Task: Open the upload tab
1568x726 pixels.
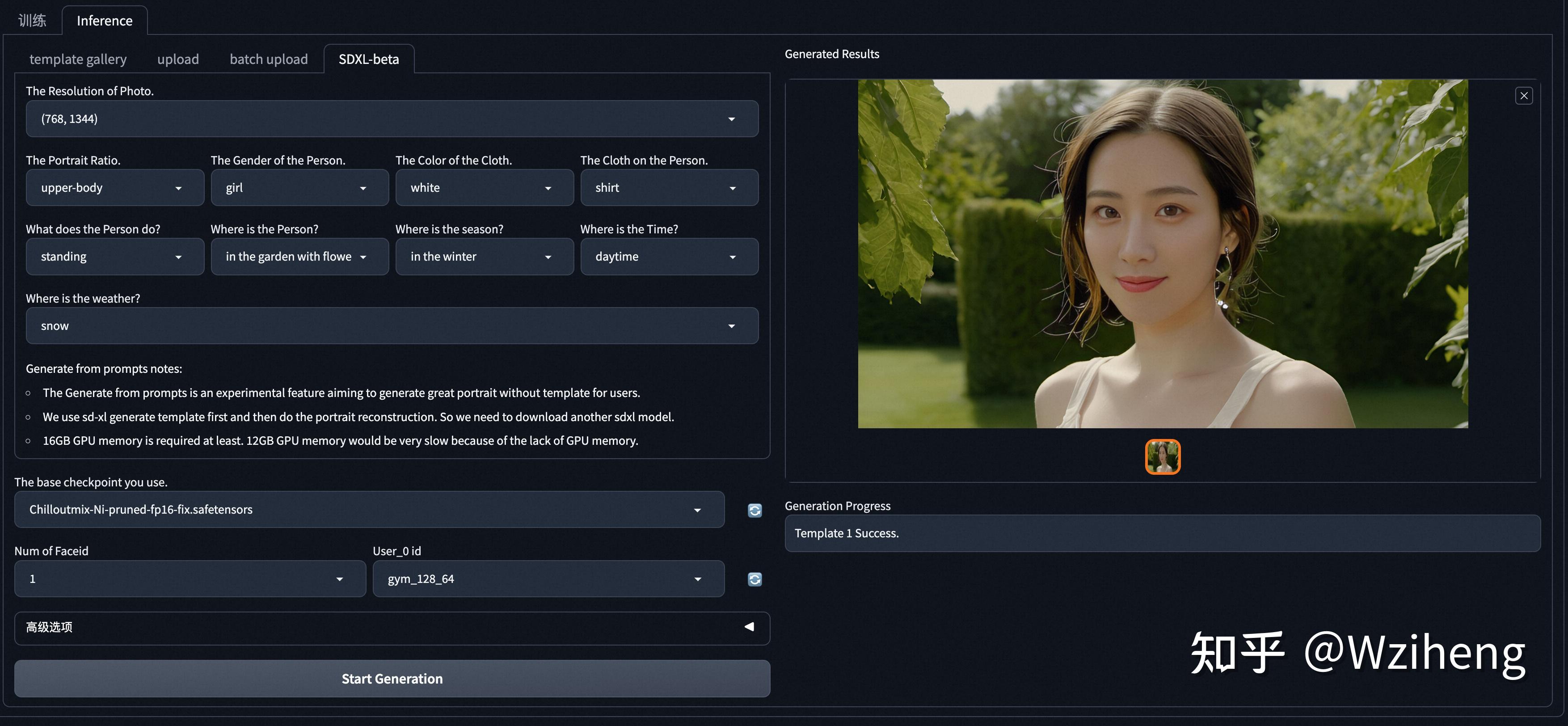Action: pyautogui.click(x=178, y=59)
